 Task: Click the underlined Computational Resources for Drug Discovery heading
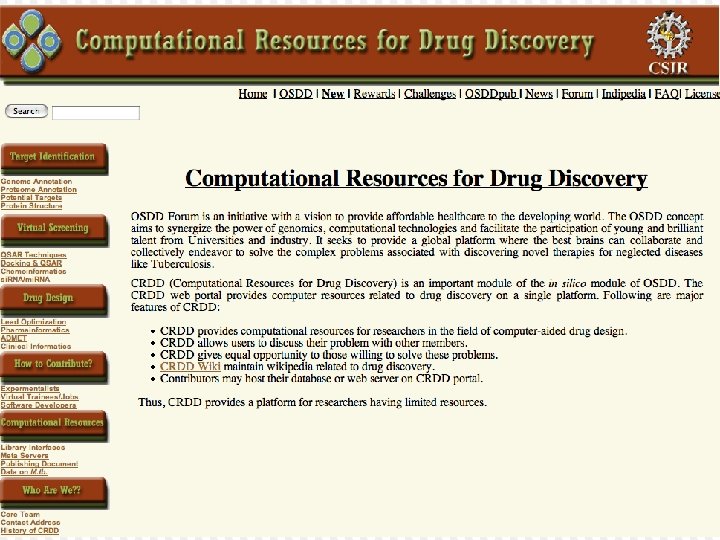click(x=416, y=179)
